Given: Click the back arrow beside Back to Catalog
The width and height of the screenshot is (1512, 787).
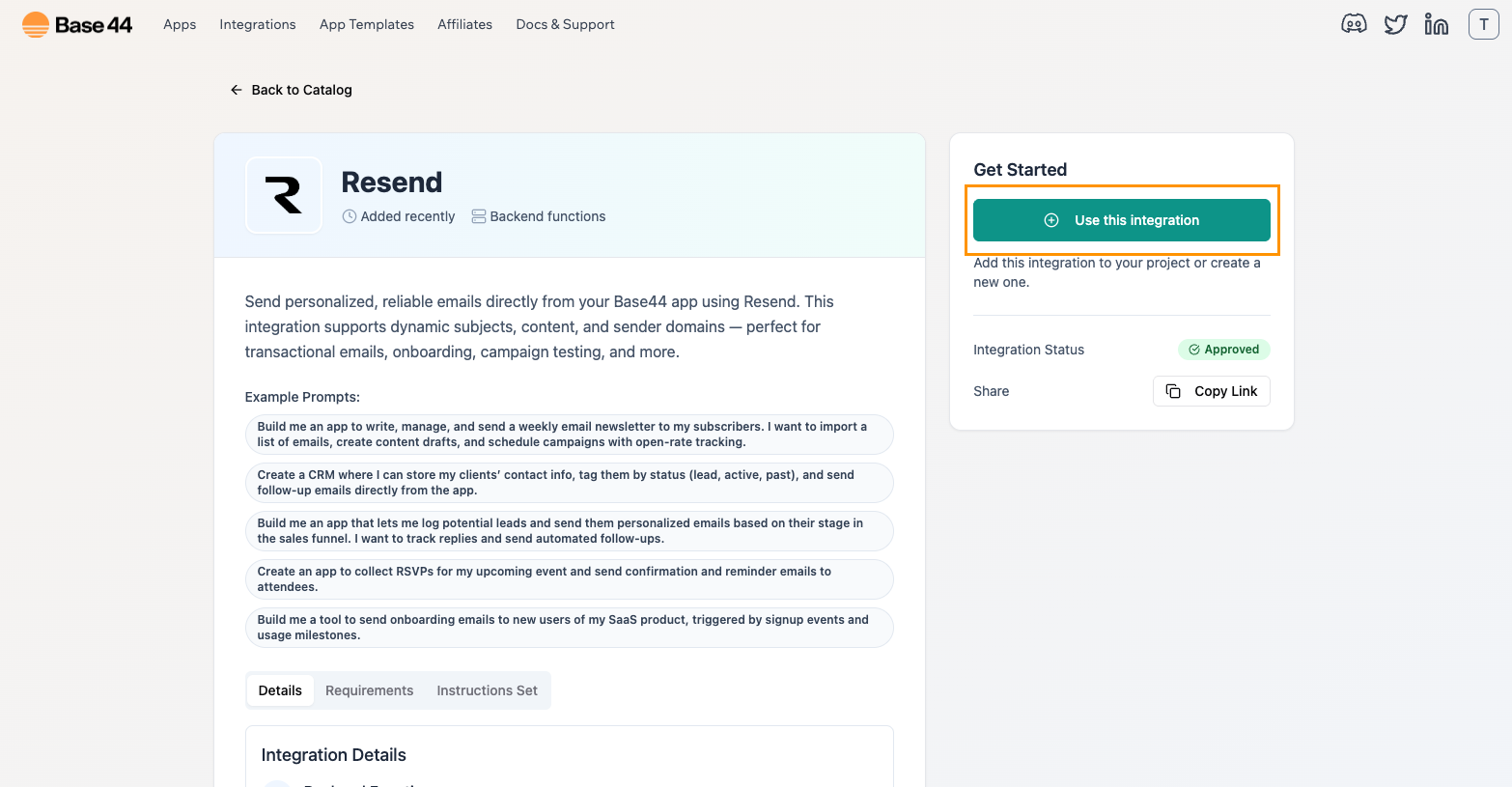Looking at the screenshot, I should point(236,89).
